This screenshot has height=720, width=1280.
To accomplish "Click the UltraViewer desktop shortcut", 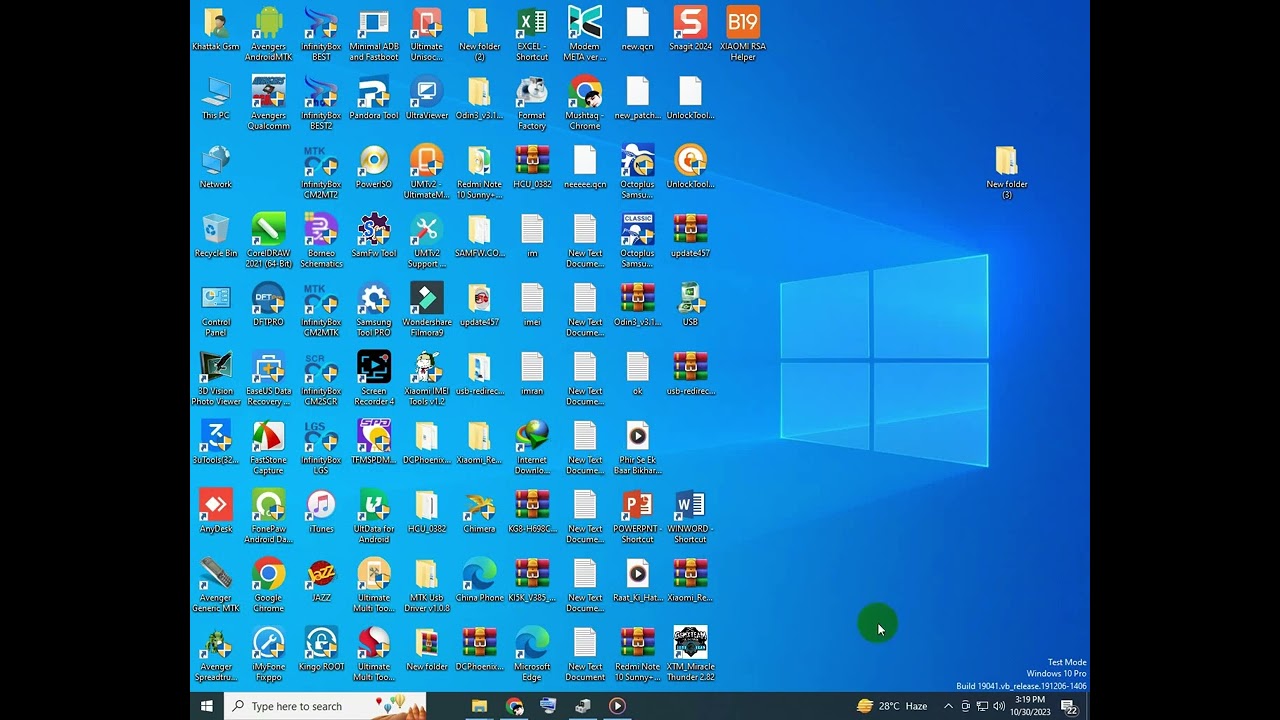I will point(427,92).
